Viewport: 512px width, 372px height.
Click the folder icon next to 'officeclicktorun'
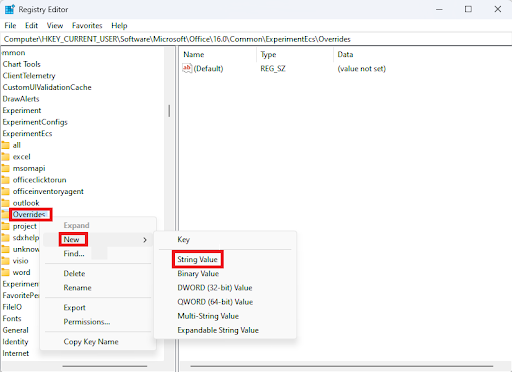(6, 180)
